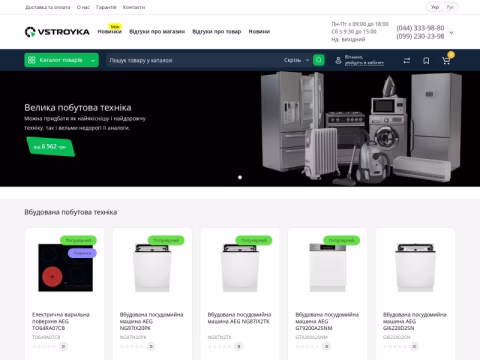Open the AEG GT9200A2SNM dishwasher image
The image size is (480, 360).
click(x=328, y=268)
